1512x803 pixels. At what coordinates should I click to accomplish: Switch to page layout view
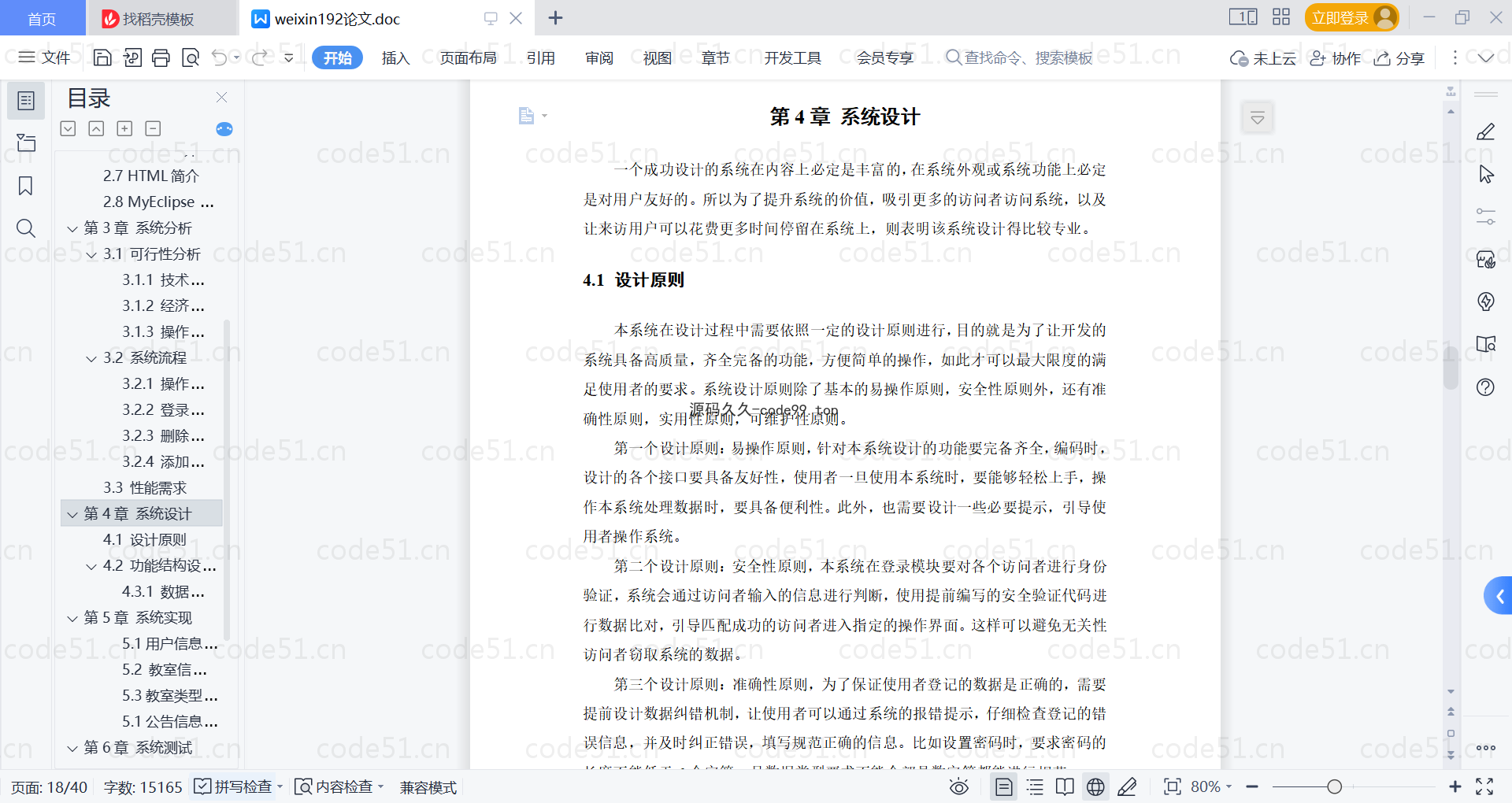tap(1003, 786)
